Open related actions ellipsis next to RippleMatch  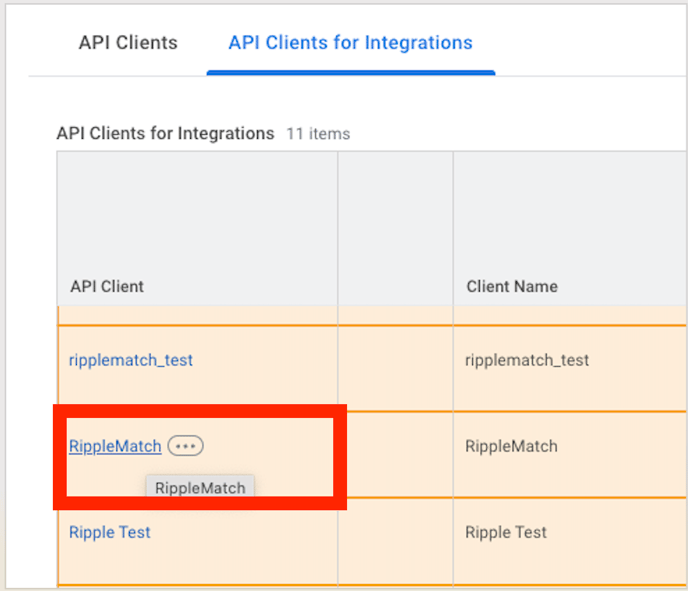pos(185,446)
